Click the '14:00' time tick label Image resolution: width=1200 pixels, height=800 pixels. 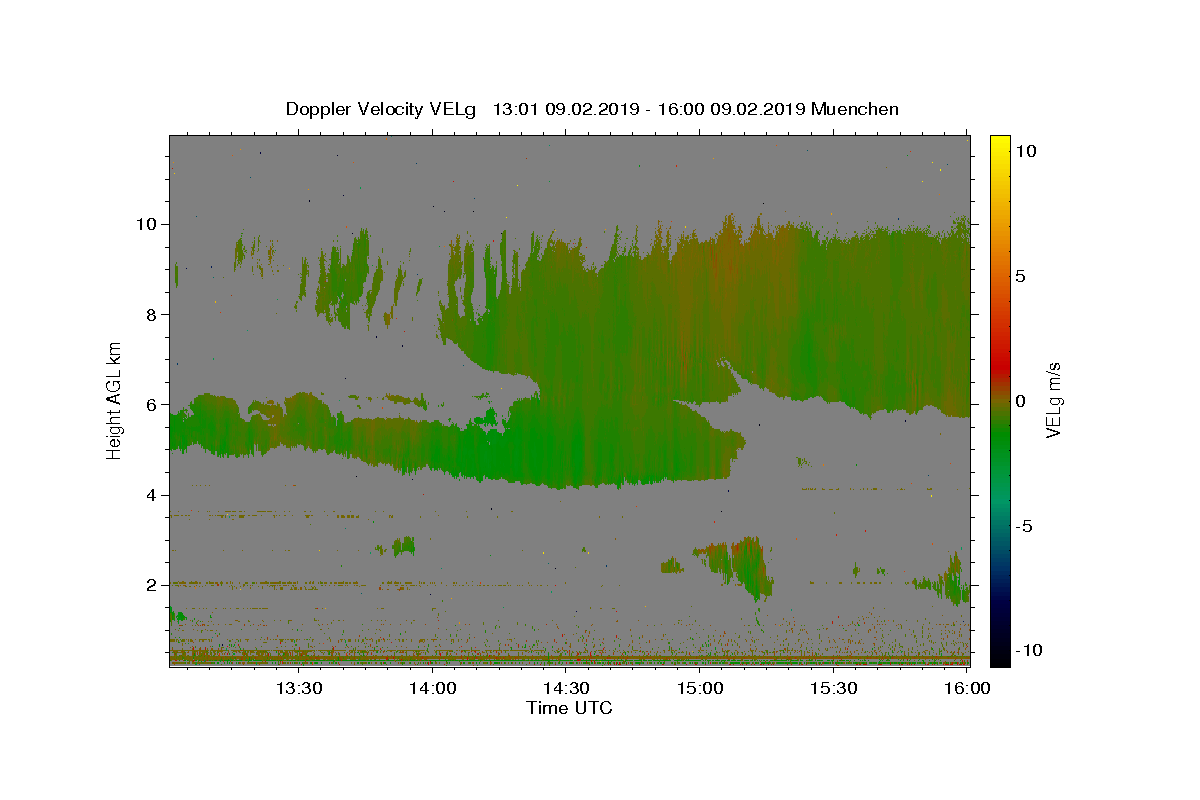point(433,688)
